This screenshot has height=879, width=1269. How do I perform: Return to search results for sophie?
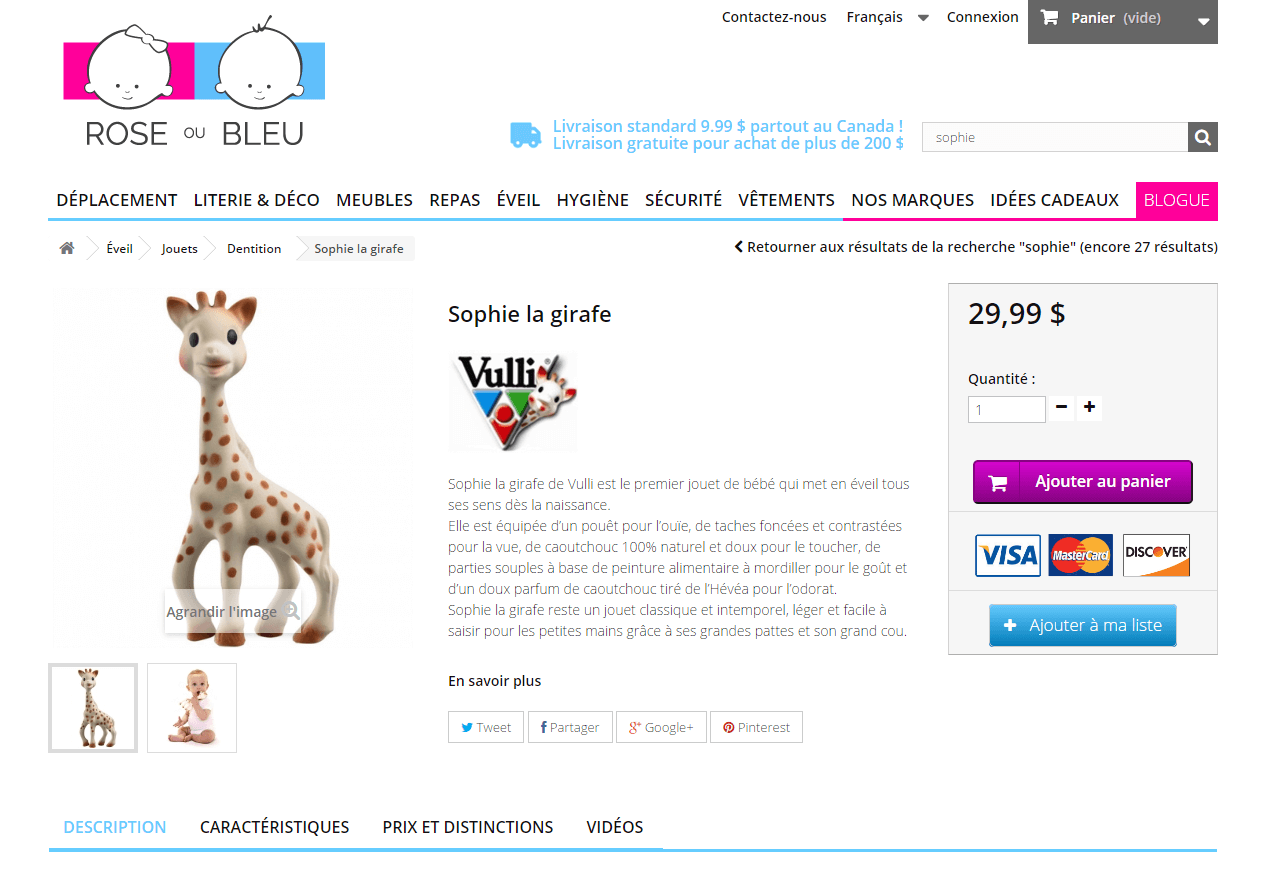coord(976,247)
